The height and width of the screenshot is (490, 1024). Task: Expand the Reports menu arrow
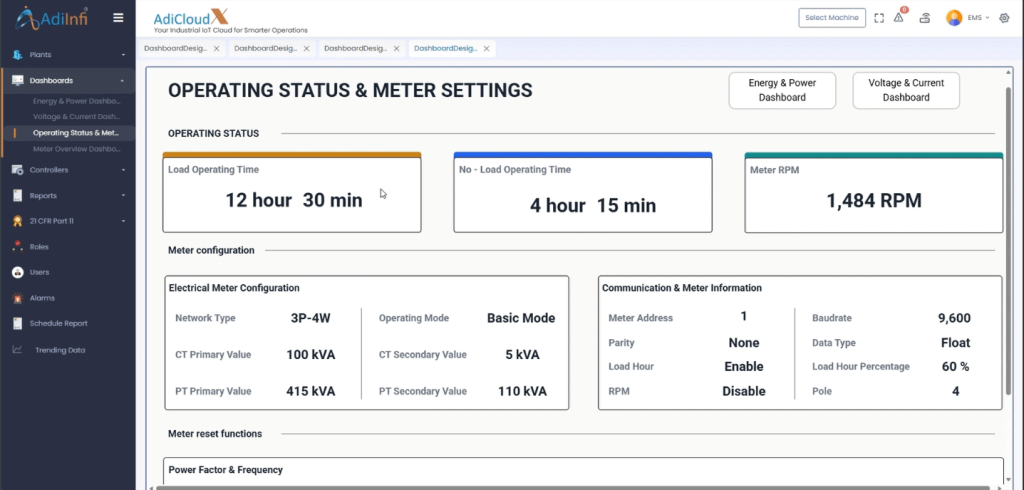pyautogui.click(x=123, y=195)
